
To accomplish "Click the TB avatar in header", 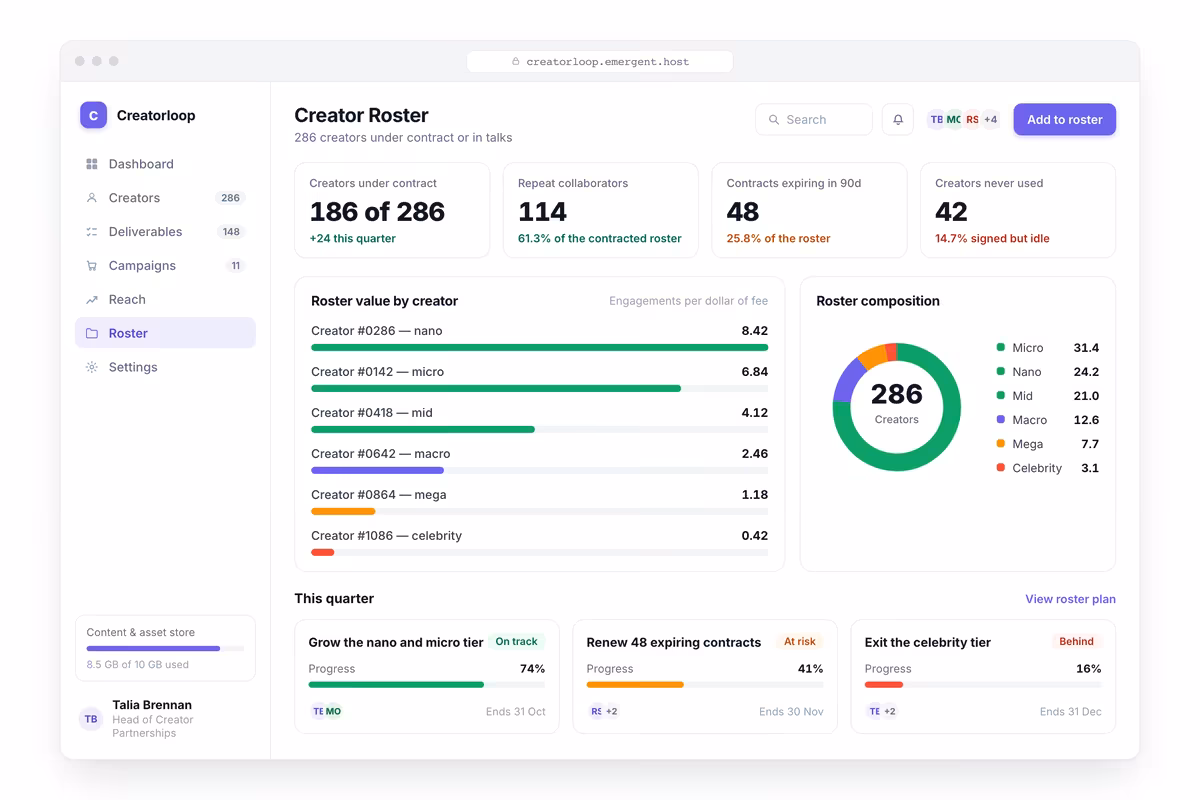I will pos(936,120).
